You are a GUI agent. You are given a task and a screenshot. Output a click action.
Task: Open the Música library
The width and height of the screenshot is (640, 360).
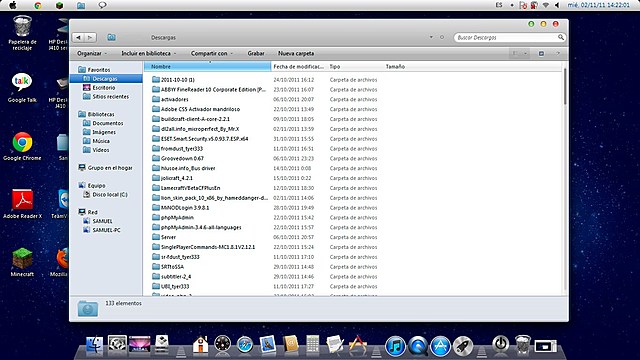(100, 141)
